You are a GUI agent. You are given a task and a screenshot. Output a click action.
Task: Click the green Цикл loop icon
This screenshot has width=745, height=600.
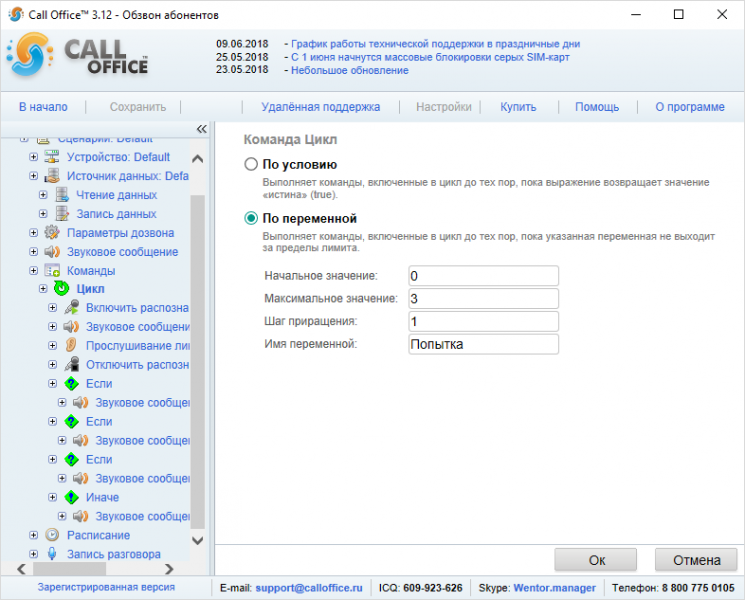tap(61, 288)
